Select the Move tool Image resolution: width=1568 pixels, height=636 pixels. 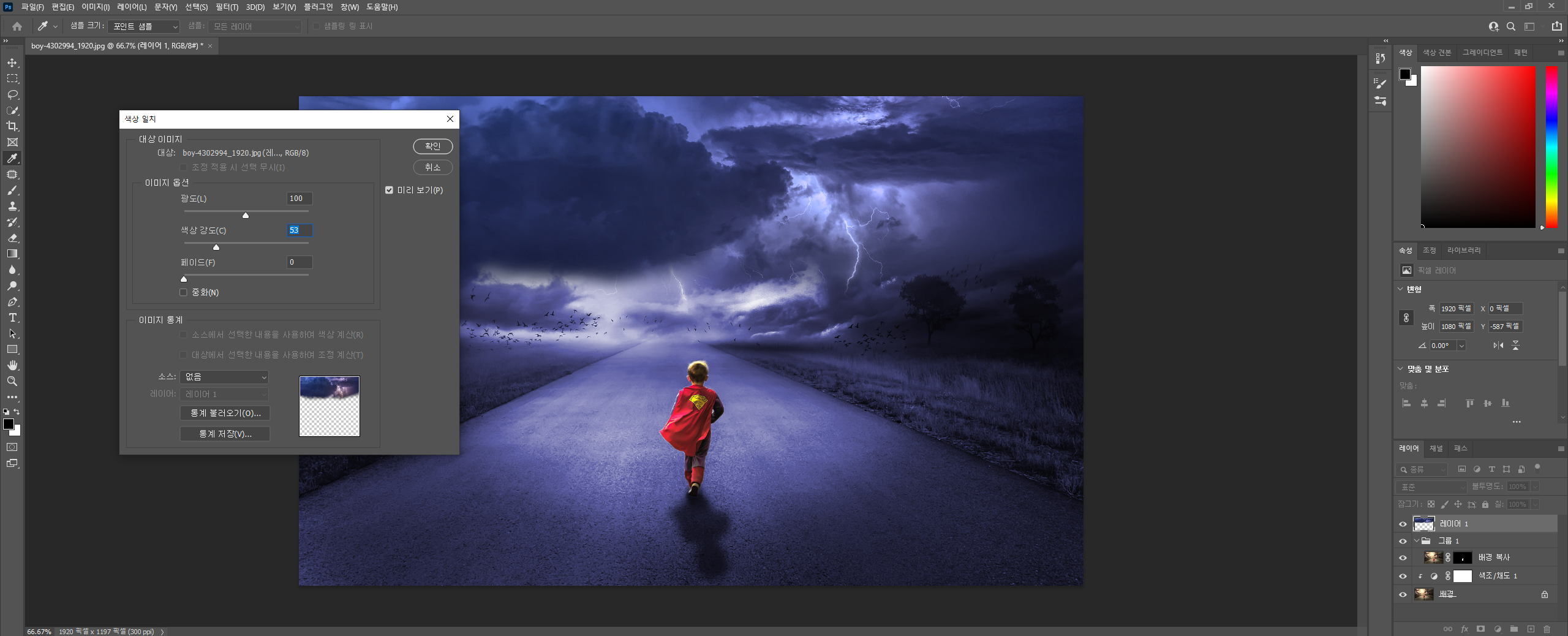pyautogui.click(x=12, y=62)
